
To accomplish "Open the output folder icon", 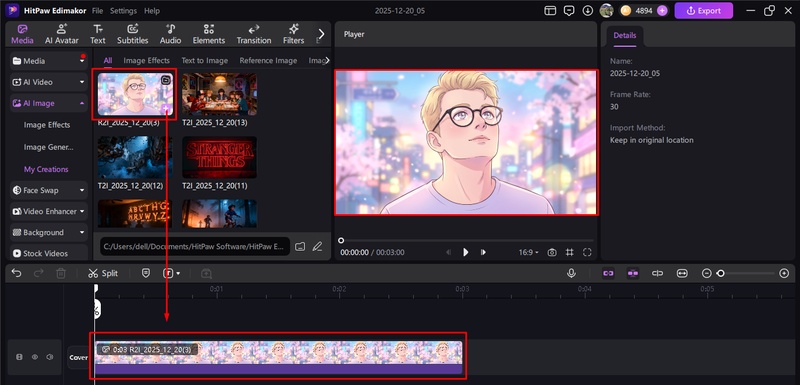I will coord(301,246).
